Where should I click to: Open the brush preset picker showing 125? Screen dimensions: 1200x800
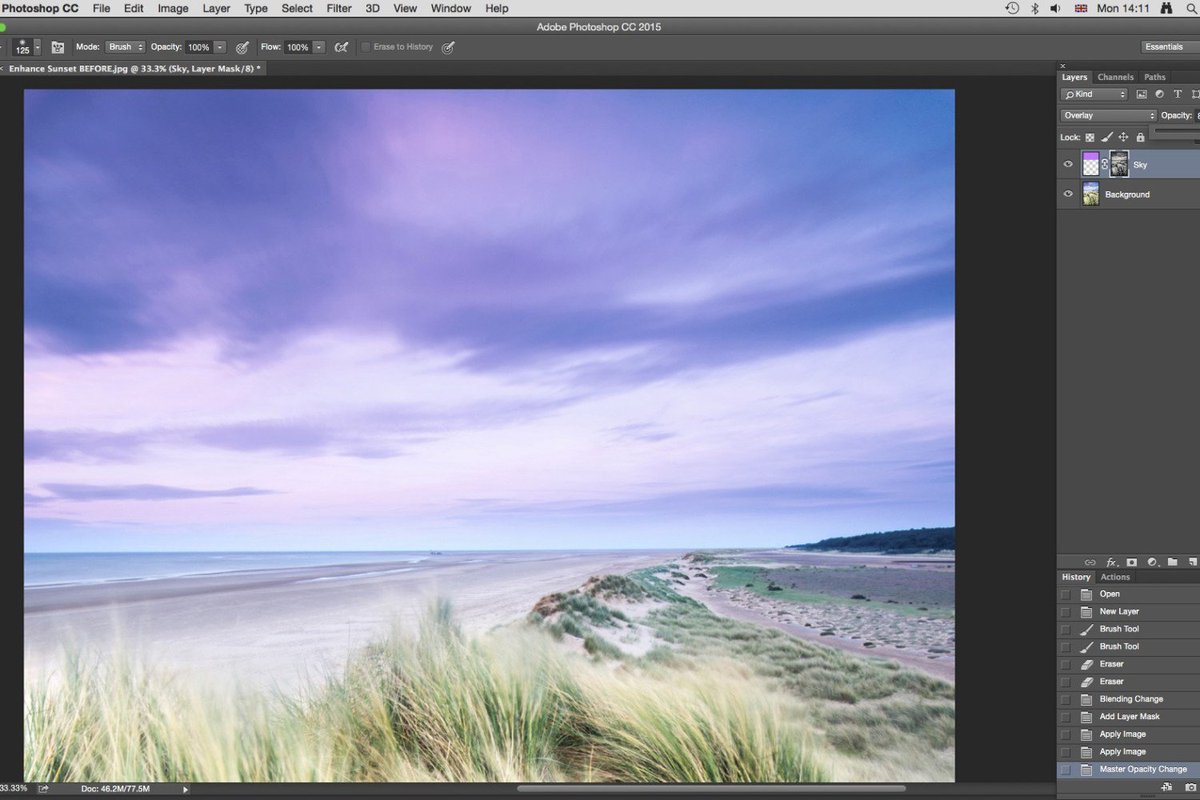pyautogui.click(x=27, y=47)
